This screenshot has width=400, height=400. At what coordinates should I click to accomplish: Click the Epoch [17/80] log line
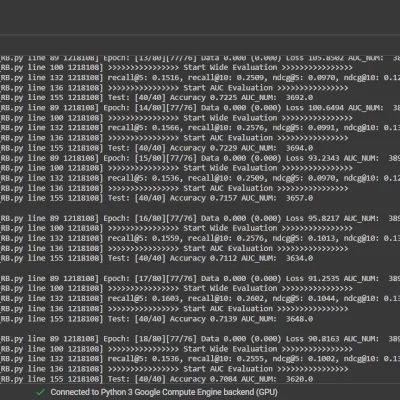pos(200,278)
